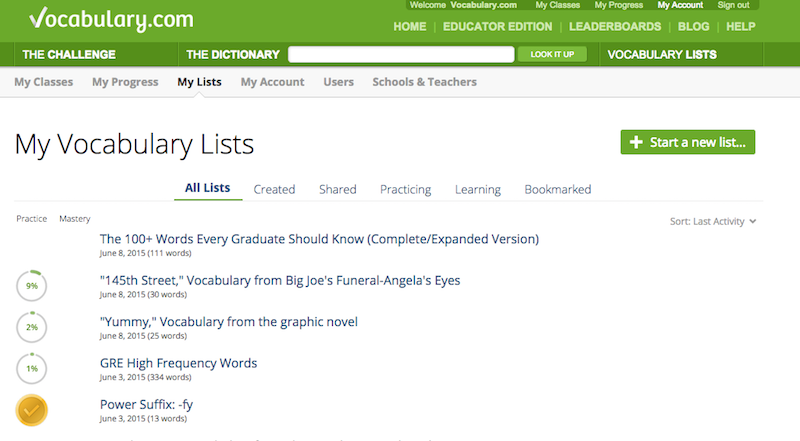Click the 2% practice progress circle
This screenshot has width=800, height=441.
coord(32,328)
